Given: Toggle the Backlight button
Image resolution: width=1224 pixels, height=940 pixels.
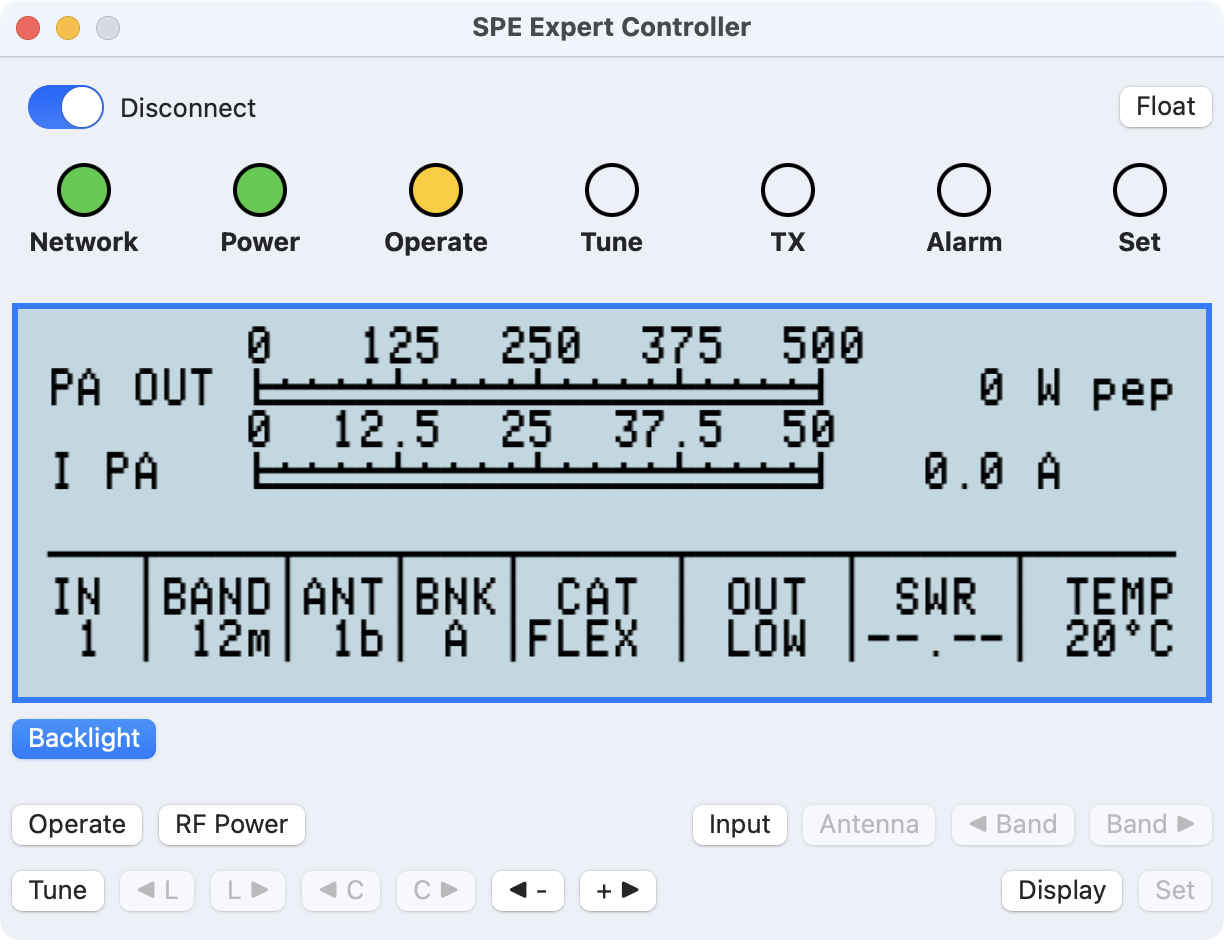Looking at the screenshot, I should click(x=84, y=739).
